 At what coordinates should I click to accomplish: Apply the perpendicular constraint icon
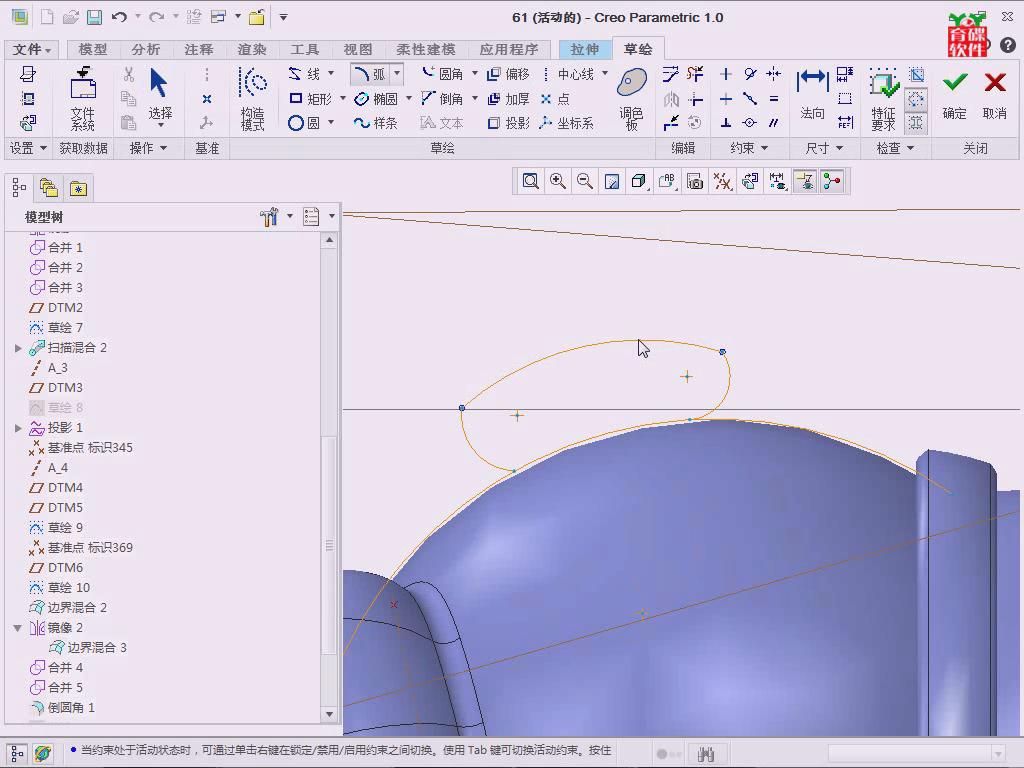tap(726, 123)
